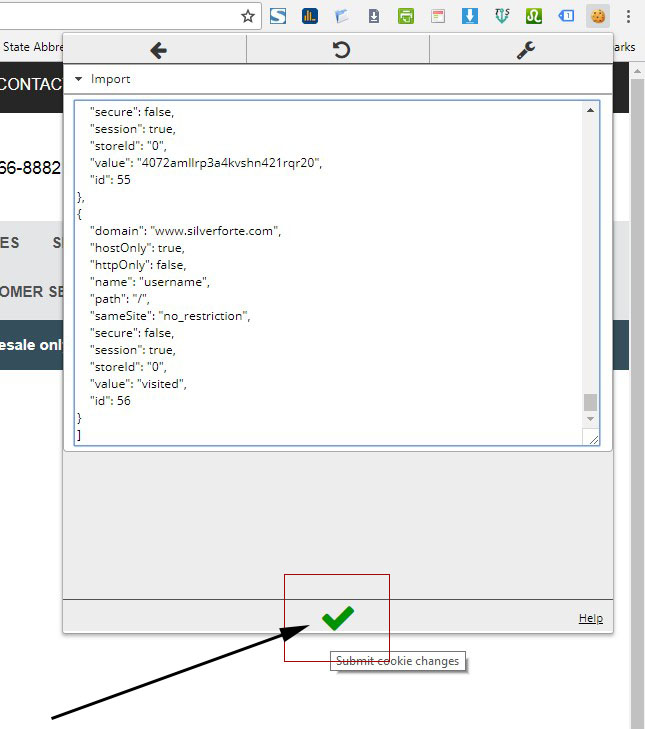The image size is (645, 729).
Task: Open the EditThisCookie cookie icon
Action: click(598, 16)
